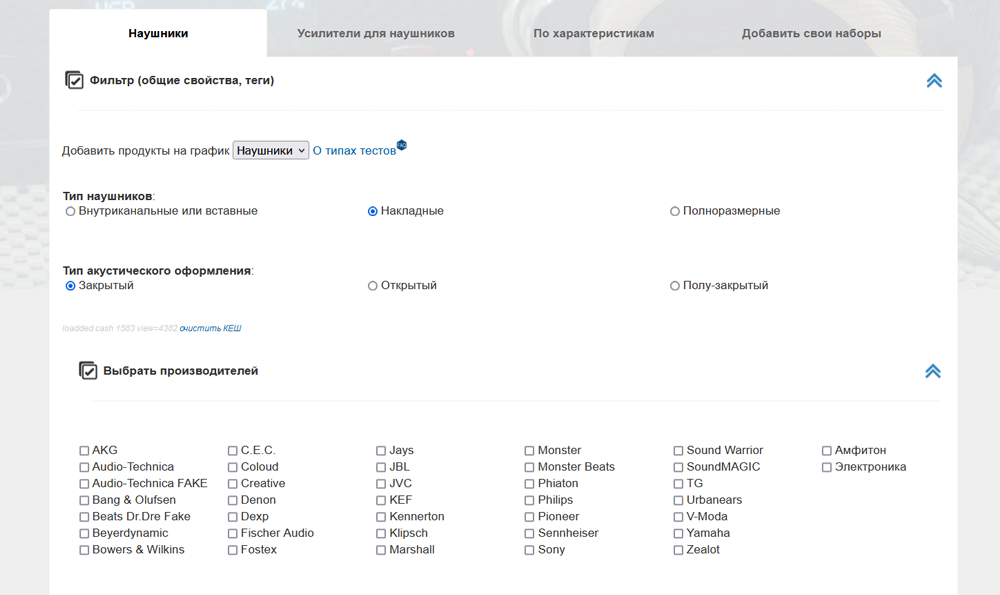Select Внутриканальные или вставные radio button
Viewport: 1000px width, 595px height.
tap(70, 211)
